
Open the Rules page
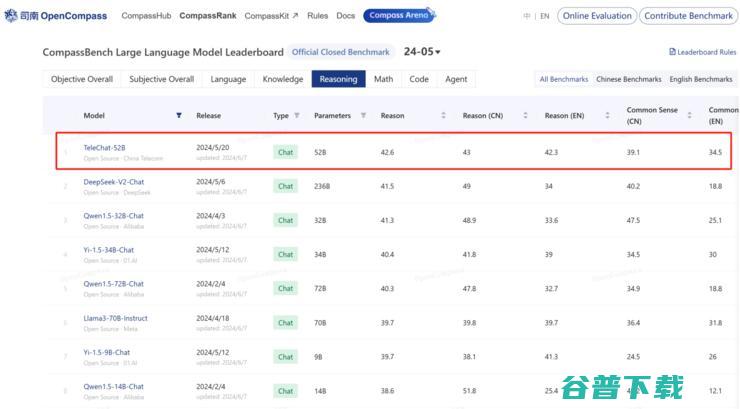click(x=318, y=16)
